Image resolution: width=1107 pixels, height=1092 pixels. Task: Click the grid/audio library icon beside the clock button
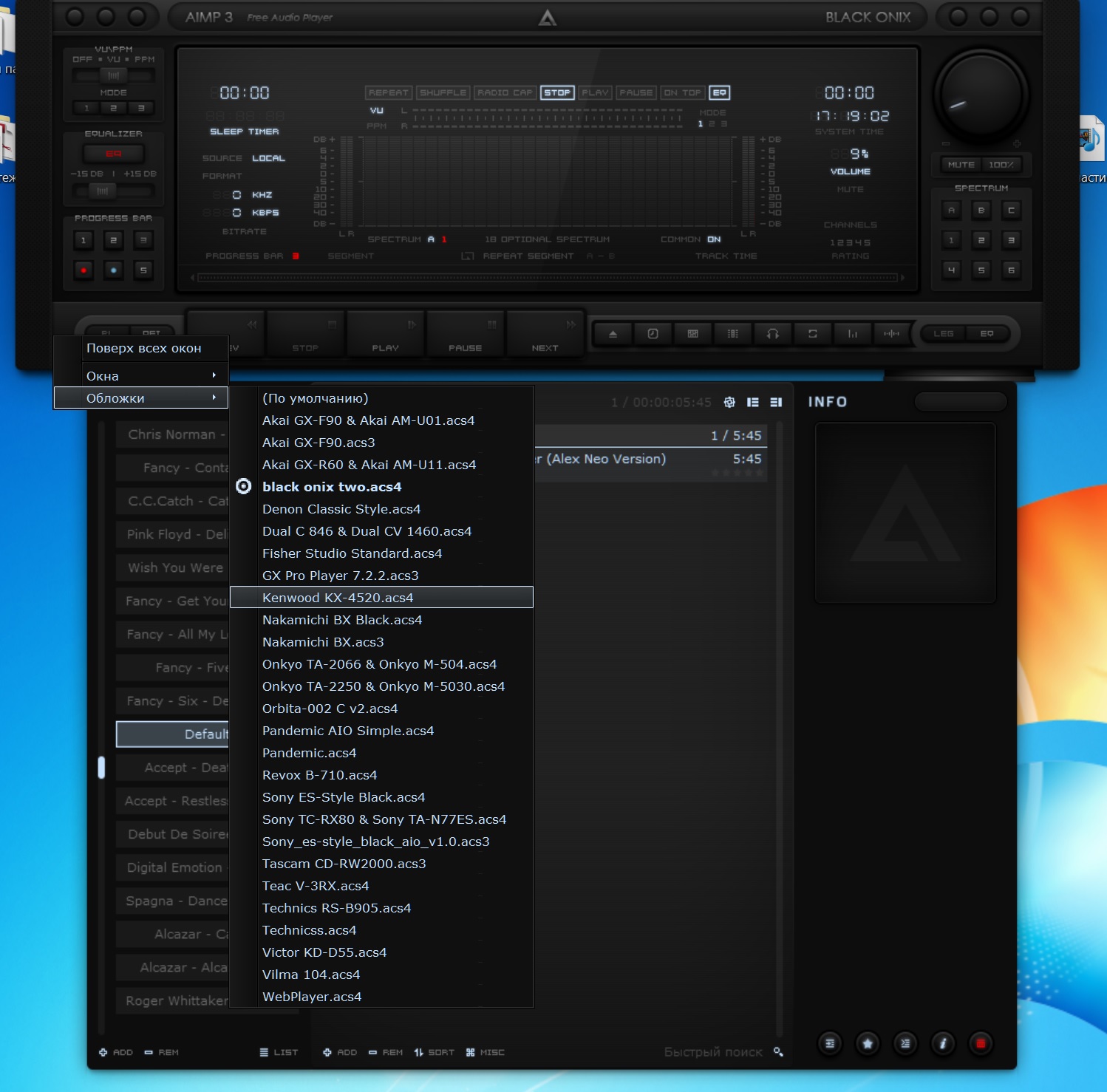coord(692,334)
